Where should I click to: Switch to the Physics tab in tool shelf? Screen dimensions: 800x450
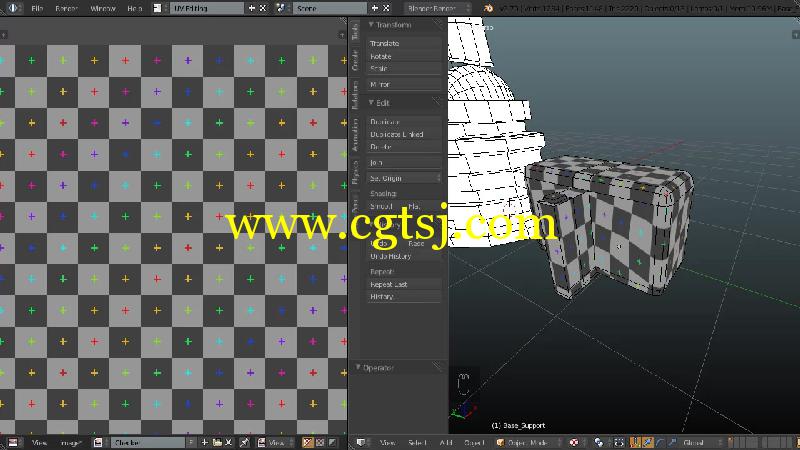tap(355, 172)
